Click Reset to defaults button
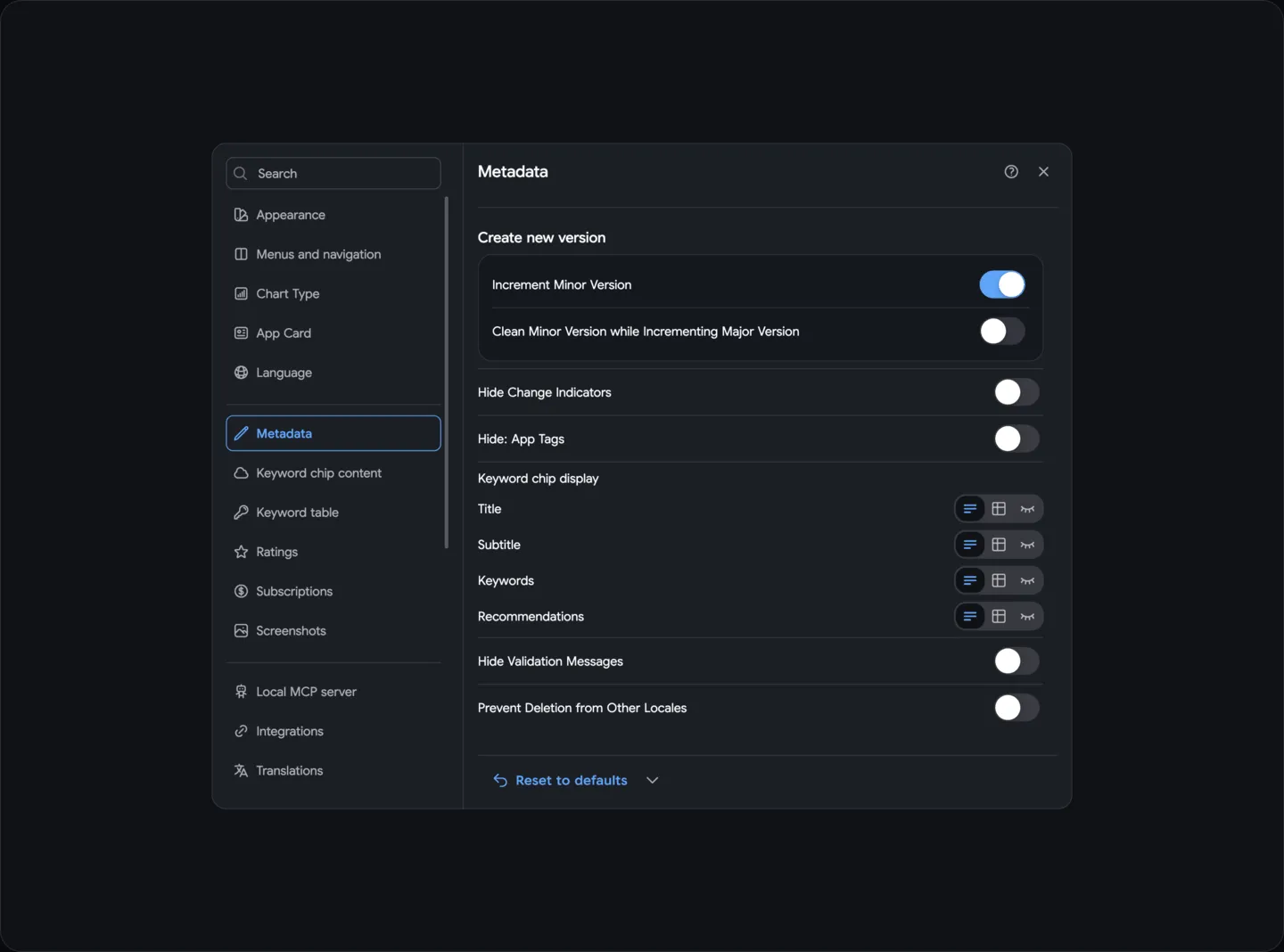1284x952 pixels. 561,780
